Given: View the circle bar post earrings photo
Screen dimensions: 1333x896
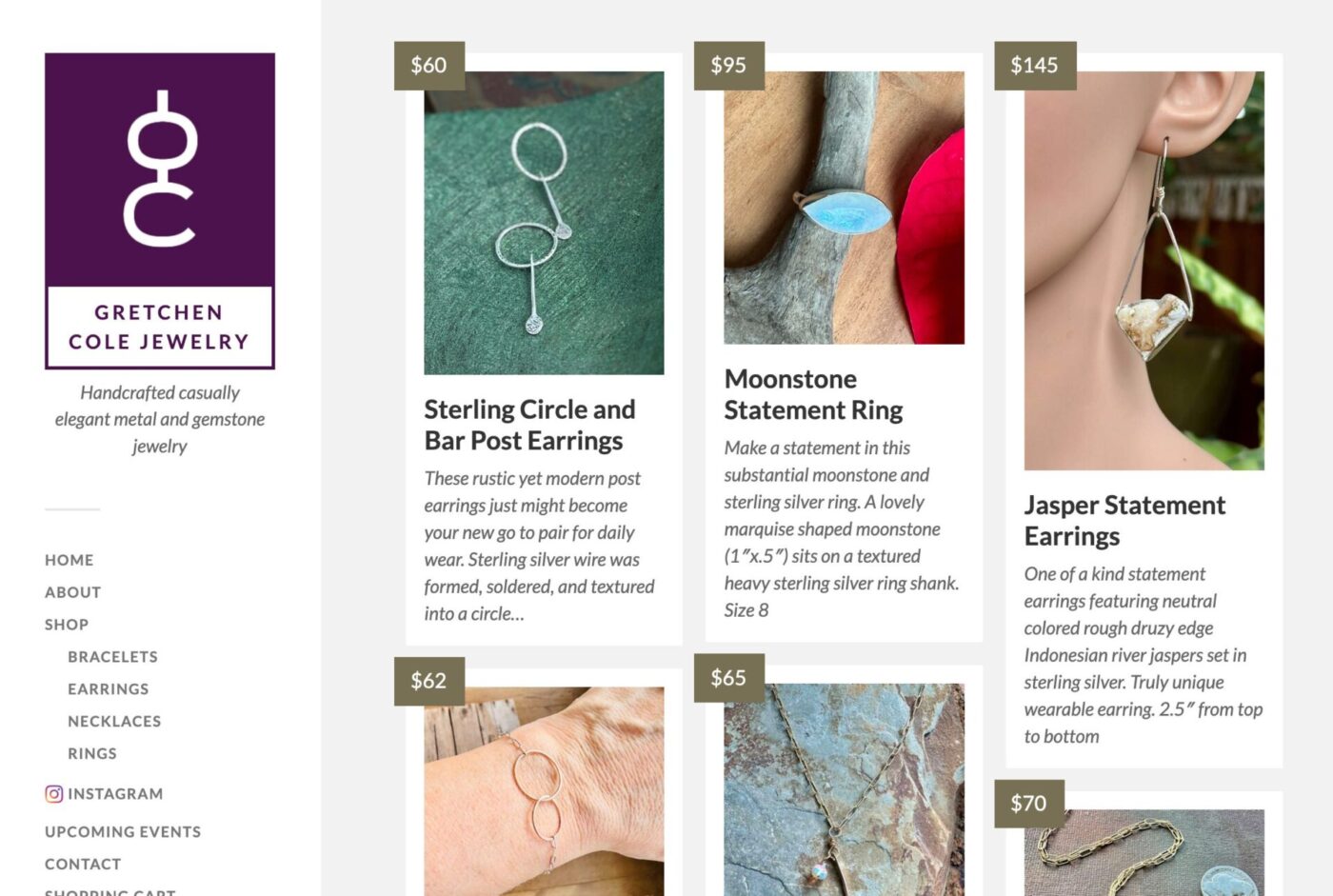Looking at the screenshot, I should point(544,223).
